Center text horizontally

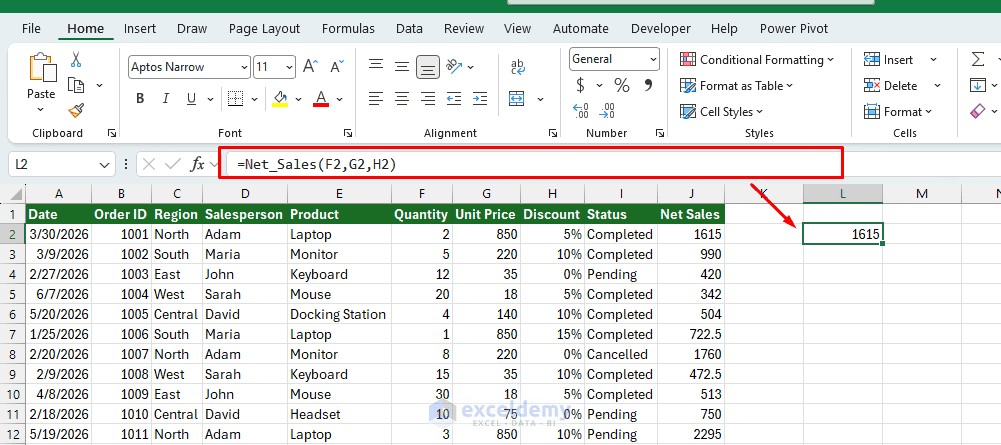click(x=402, y=99)
